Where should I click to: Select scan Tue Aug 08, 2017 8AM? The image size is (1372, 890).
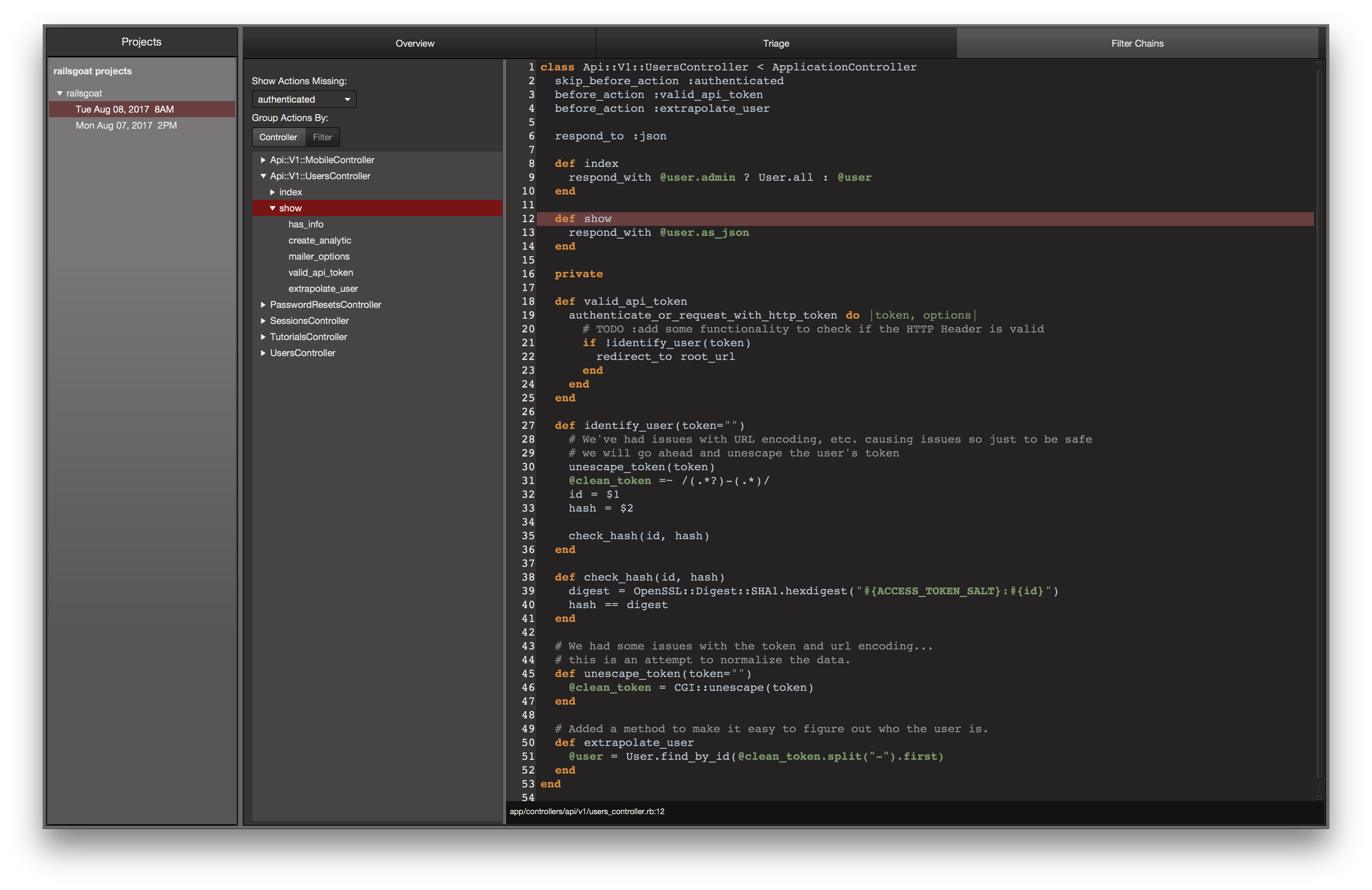[142, 109]
